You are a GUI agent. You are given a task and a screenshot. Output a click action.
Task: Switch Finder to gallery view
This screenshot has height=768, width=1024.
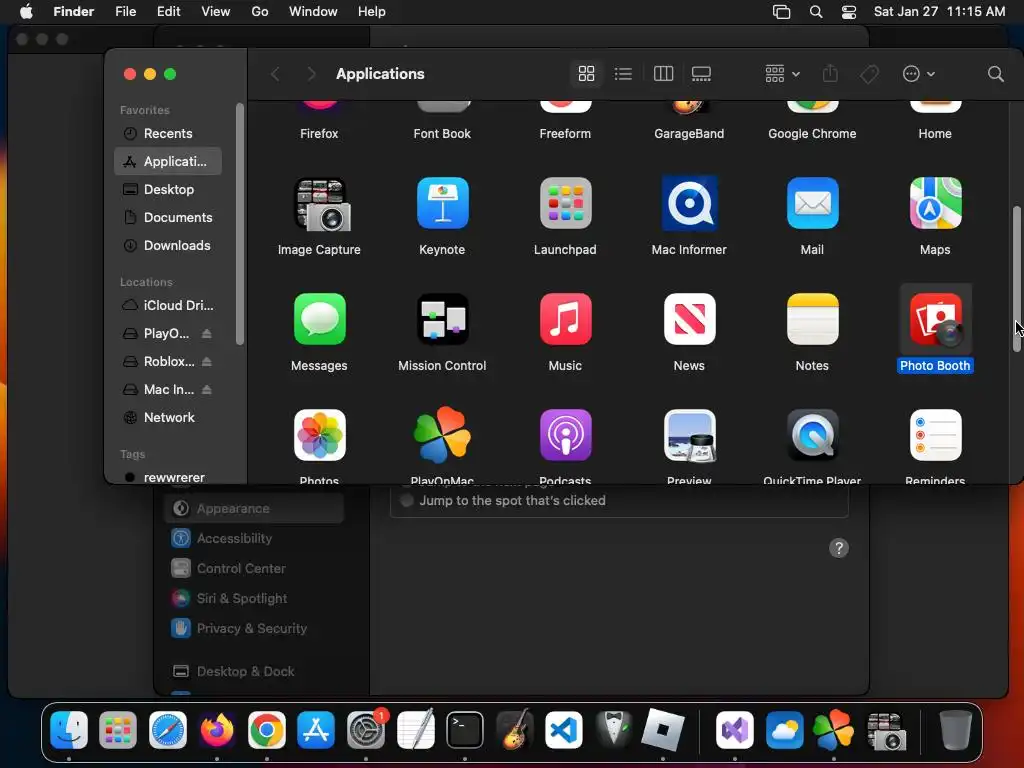(x=701, y=74)
